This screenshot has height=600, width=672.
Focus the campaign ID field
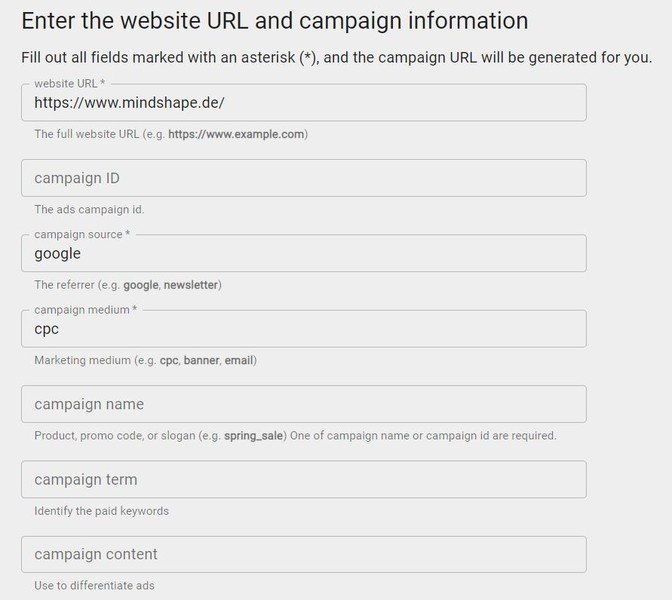pos(303,178)
